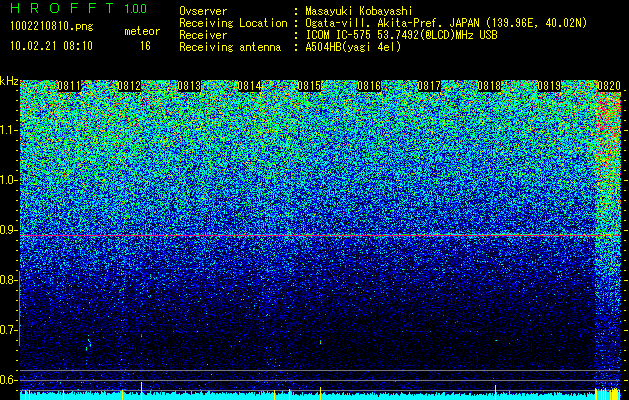Select the observer name Masayuki Kobayashi
This screenshot has width=629, height=400.
pyautogui.click(x=359, y=11)
